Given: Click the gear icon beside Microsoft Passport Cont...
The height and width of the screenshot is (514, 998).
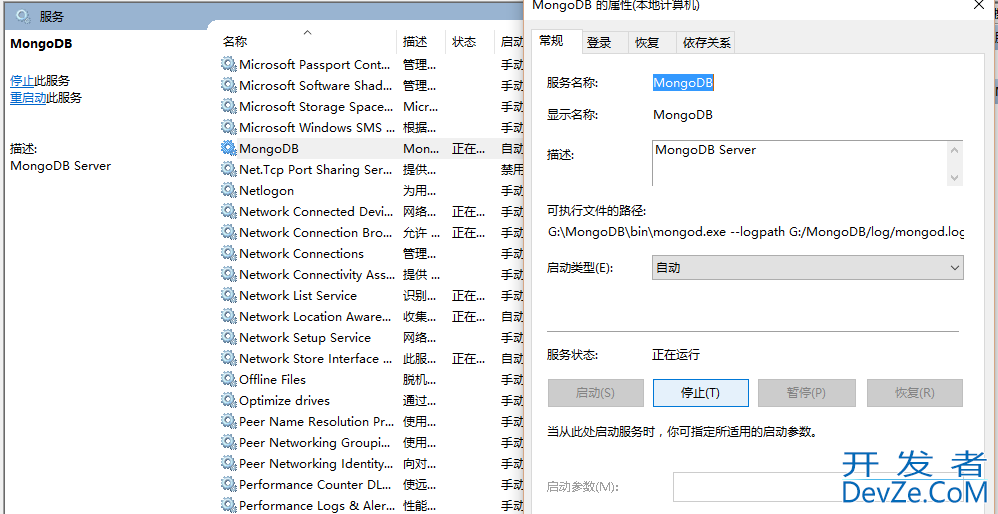Looking at the screenshot, I should (x=228, y=64).
